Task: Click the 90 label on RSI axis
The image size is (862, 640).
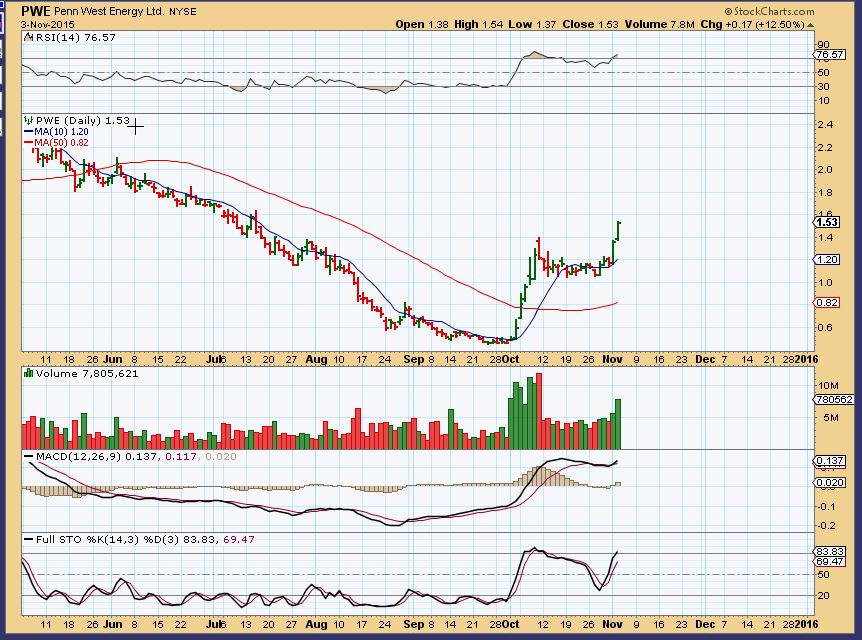Action: 824,45
